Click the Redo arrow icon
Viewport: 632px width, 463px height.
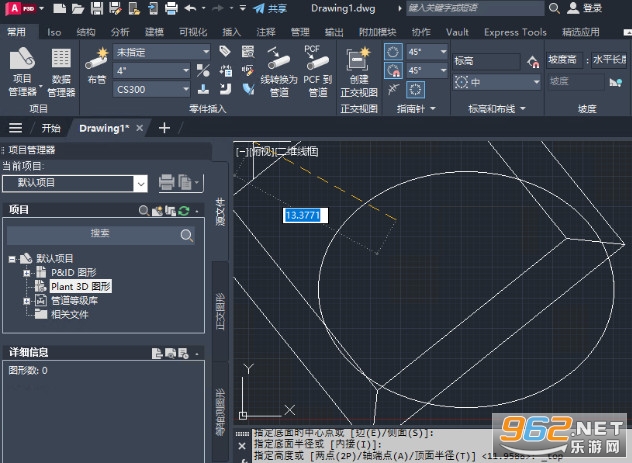pyautogui.click(x=218, y=8)
